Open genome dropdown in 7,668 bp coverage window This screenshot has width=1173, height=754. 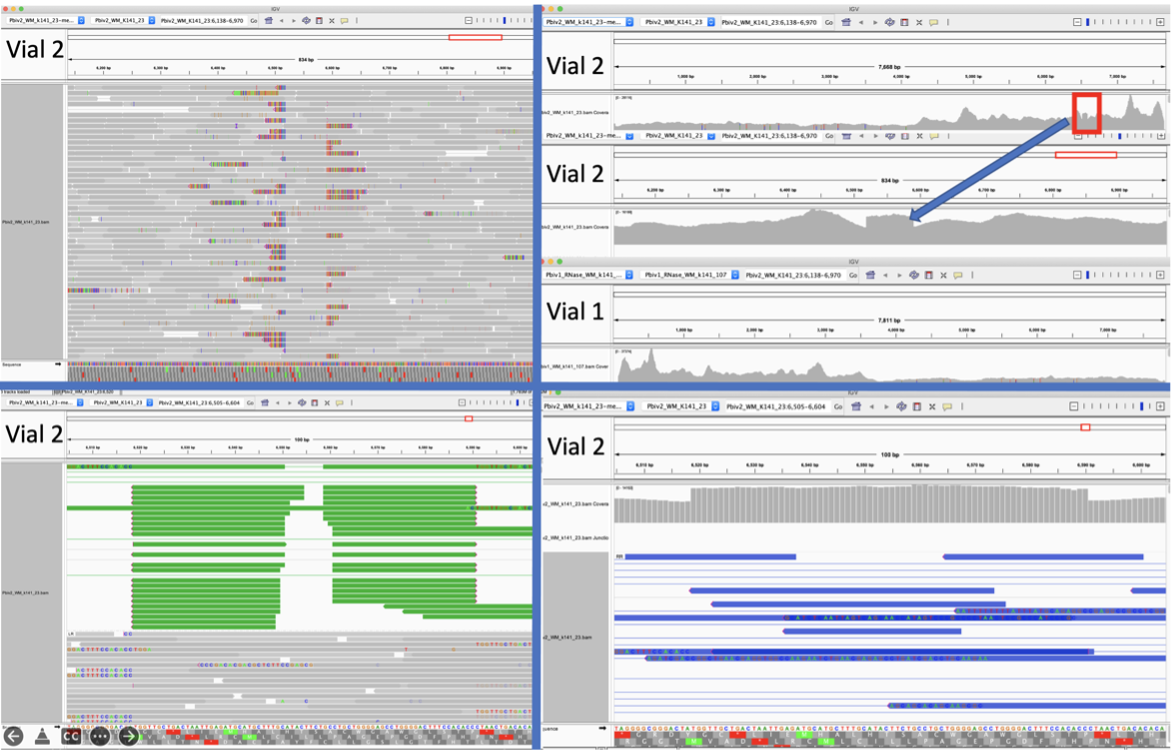pos(589,22)
